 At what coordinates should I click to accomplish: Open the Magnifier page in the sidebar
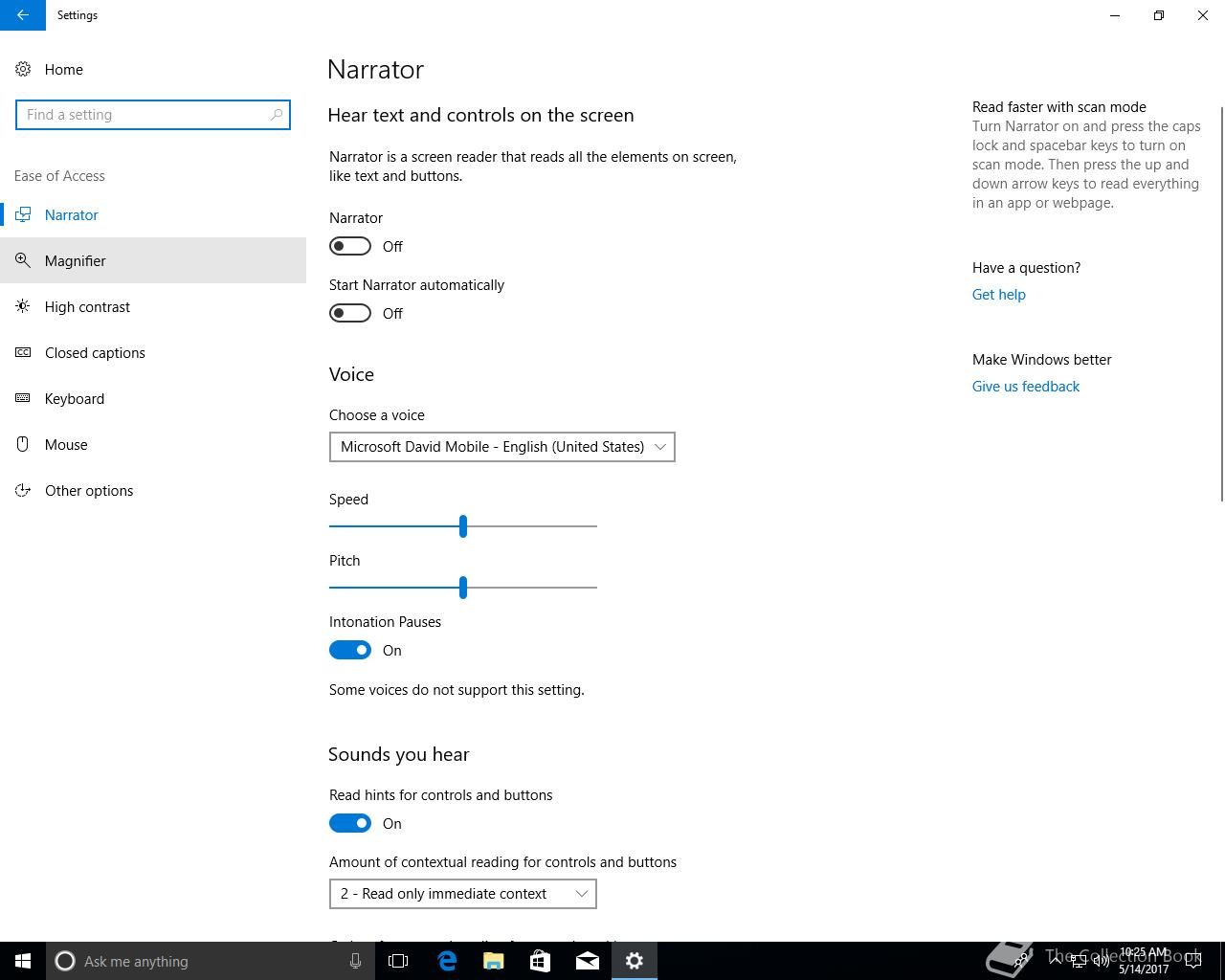click(x=153, y=260)
